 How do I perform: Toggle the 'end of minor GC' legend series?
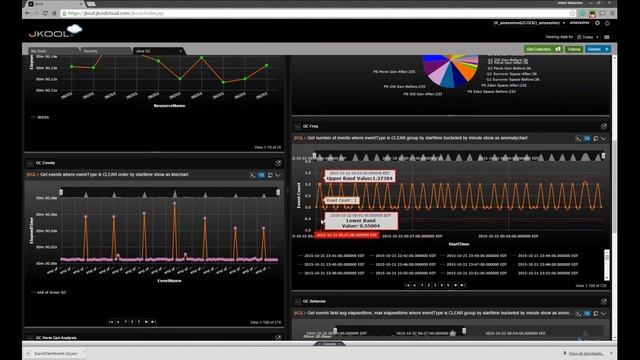click(x=49, y=292)
